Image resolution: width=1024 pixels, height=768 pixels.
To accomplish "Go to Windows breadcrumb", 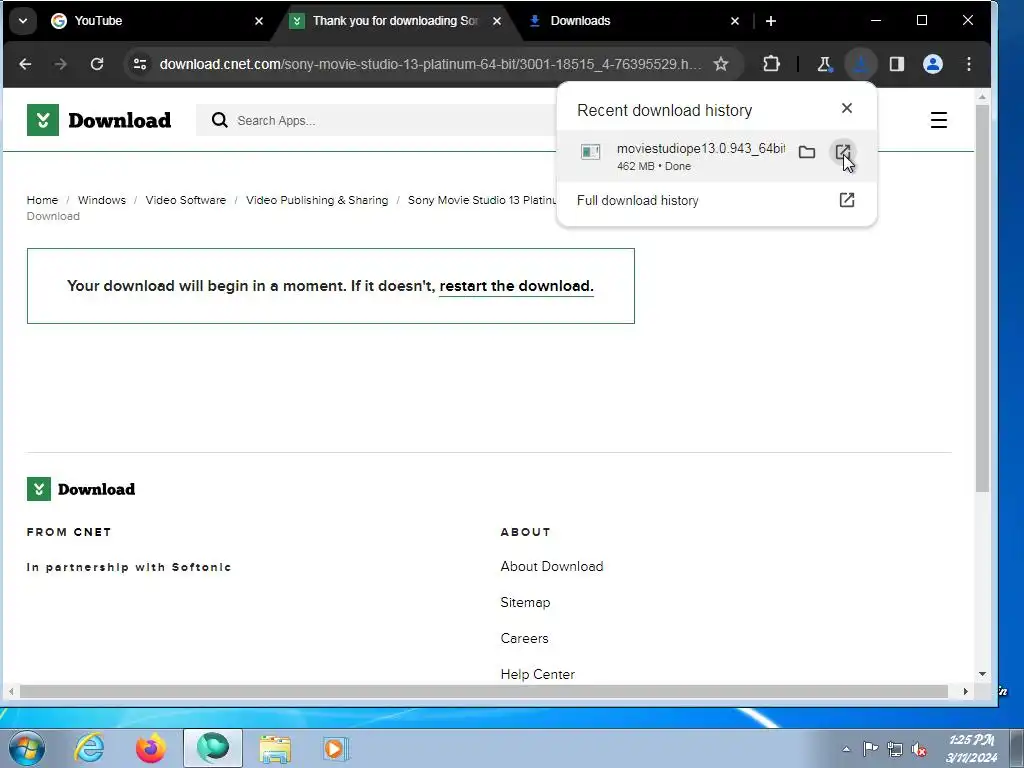I will pos(102,200).
